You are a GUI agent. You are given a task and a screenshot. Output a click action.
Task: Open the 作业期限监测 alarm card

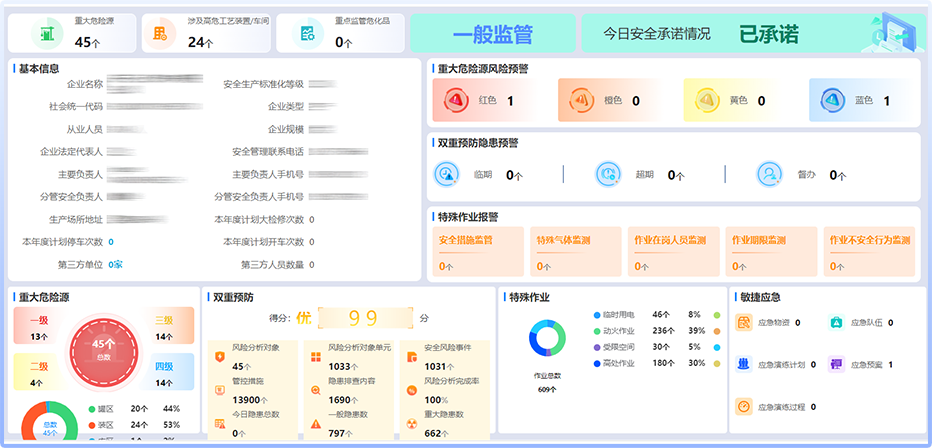(x=771, y=251)
